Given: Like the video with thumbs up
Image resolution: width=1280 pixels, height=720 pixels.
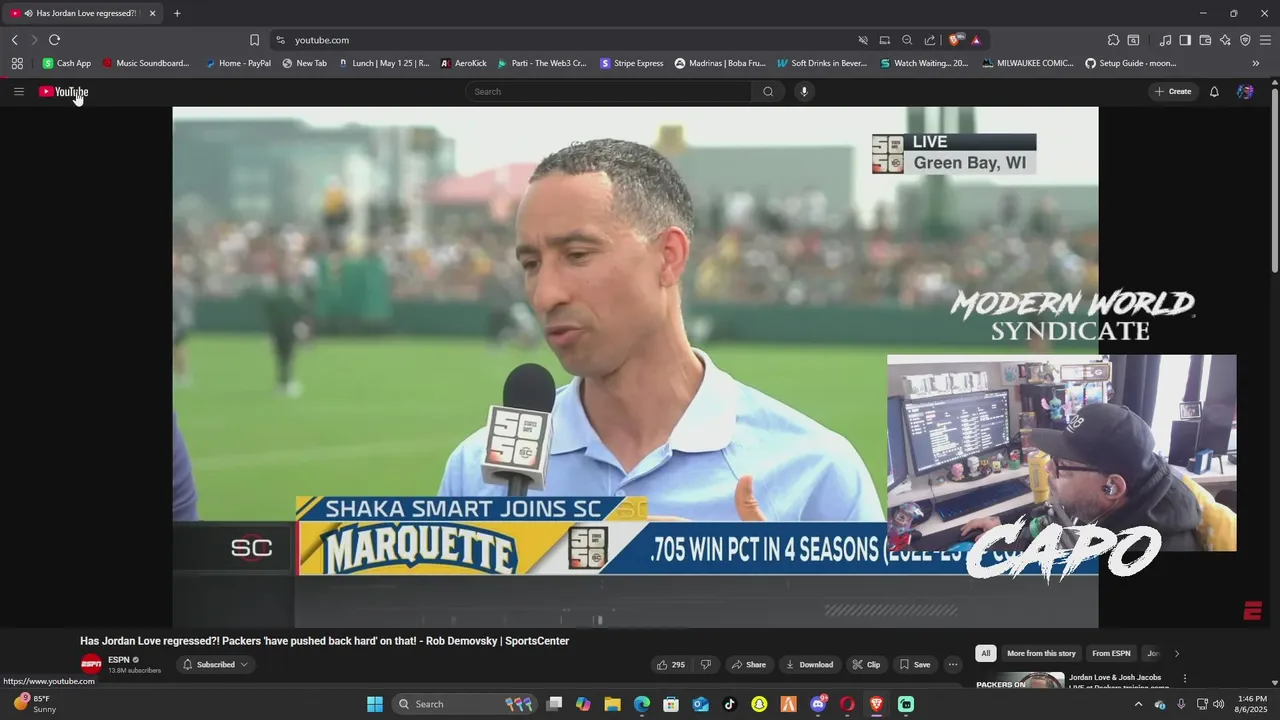Looking at the screenshot, I should (670, 664).
